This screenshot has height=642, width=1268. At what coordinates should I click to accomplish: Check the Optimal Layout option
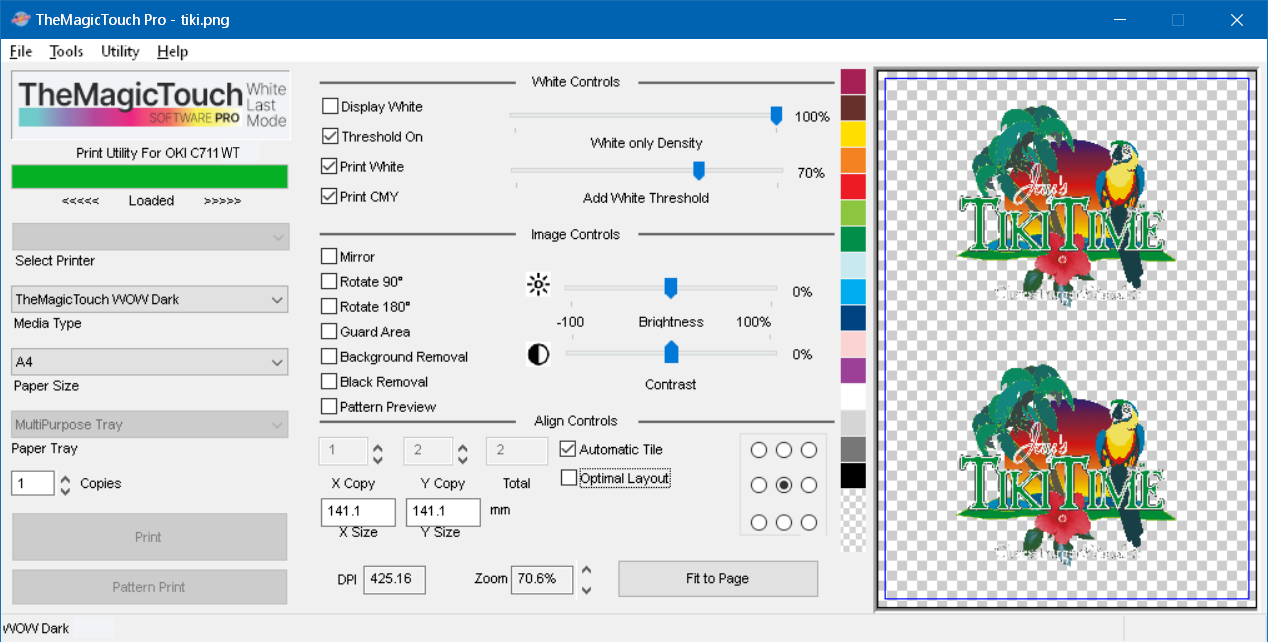[569, 478]
